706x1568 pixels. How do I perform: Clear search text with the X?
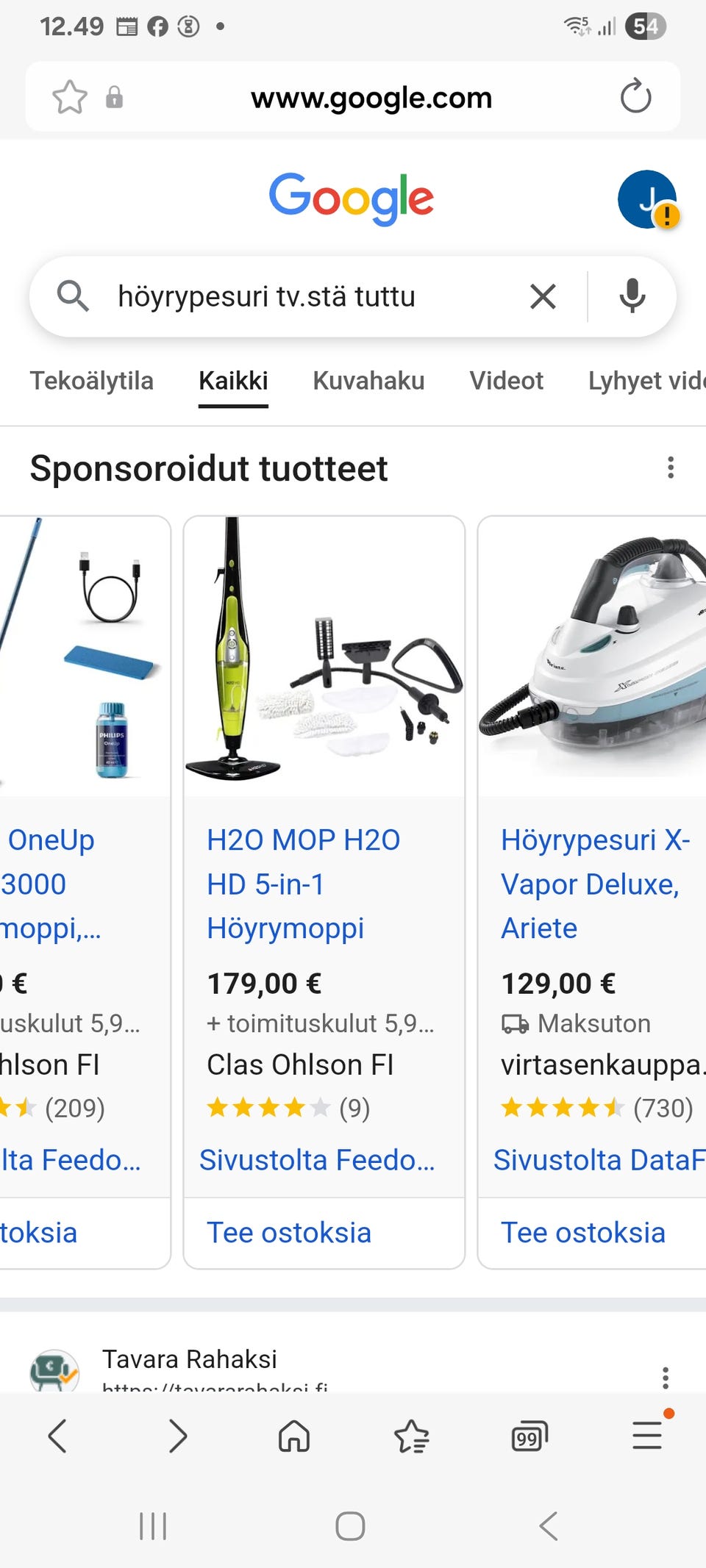543,296
